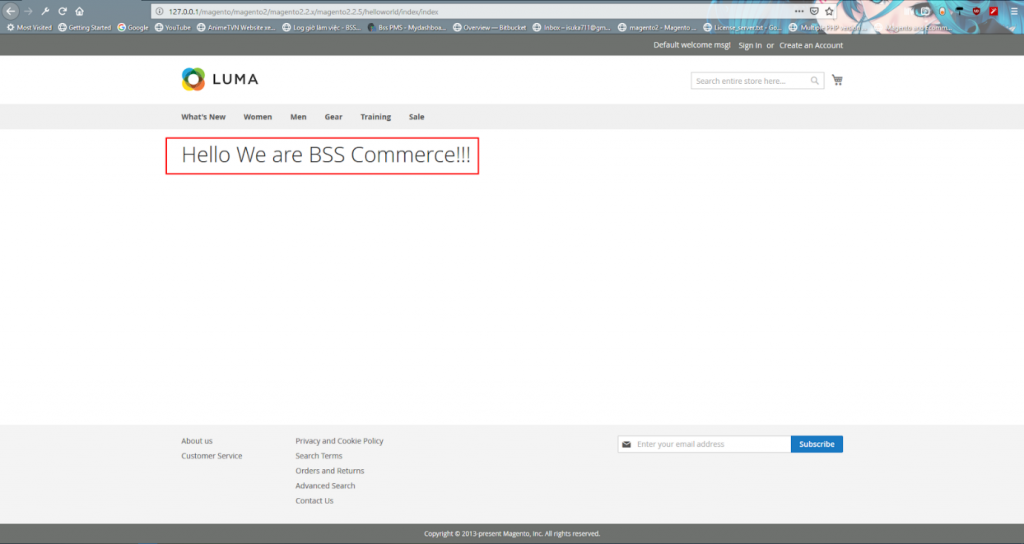This screenshot has width=1024, height=544.
Task: Open Privacy and Cookie Policy link
Action: coord(339,441)
